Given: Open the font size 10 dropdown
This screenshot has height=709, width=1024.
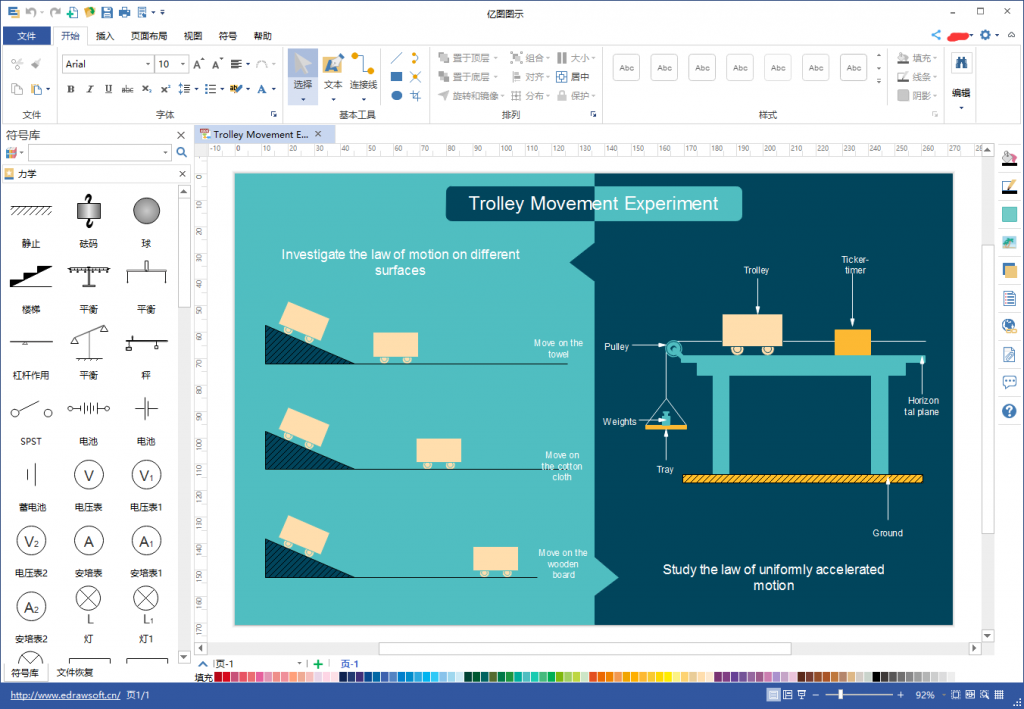Looking at the screenshot, I should tap(183, 64).
